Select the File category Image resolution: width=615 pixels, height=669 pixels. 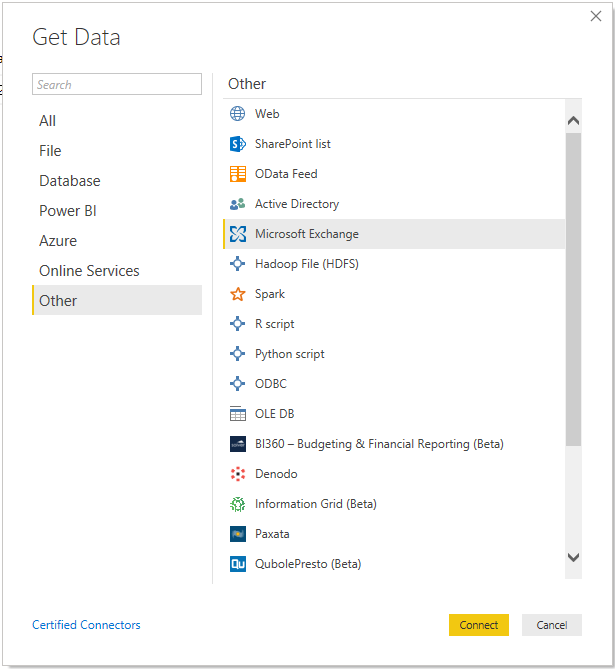click(x=117, y=151)
